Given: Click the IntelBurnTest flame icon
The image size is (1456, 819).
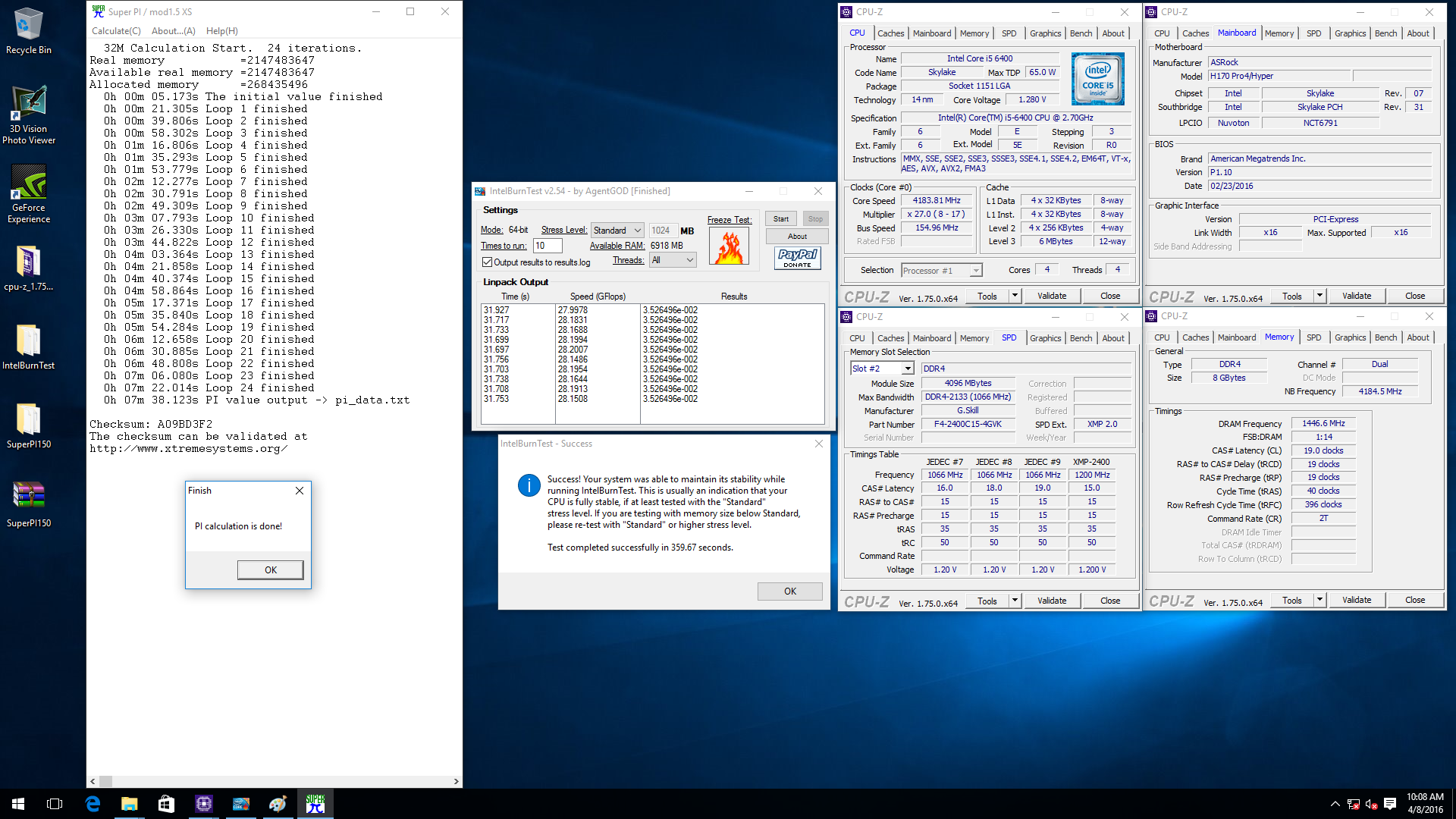Looking at the screenshot, I should tap(729, 246).
